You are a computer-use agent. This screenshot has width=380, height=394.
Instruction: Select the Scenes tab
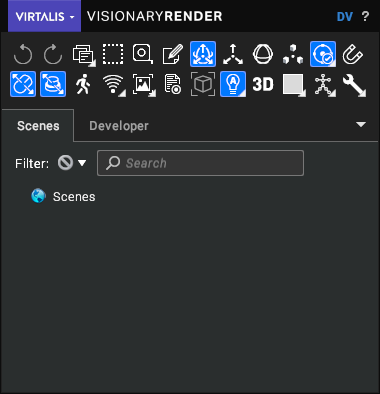pyautogui.click(x=38, y=126)
